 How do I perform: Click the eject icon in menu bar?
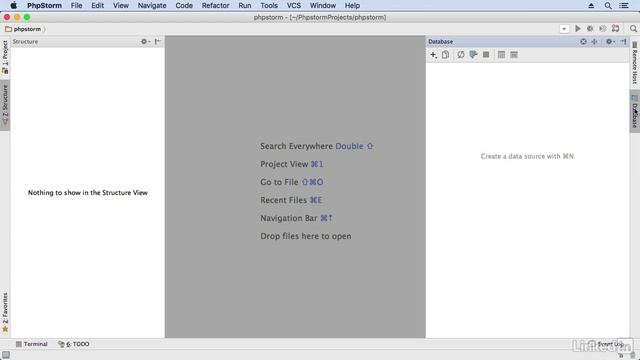pyautogui.click(x=591, y=5)
